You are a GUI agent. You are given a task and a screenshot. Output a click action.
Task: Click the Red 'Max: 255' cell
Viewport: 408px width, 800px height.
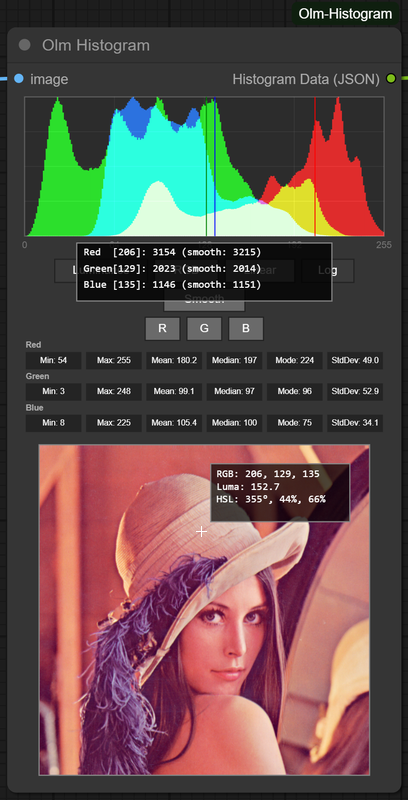click(x=114, y=360)
